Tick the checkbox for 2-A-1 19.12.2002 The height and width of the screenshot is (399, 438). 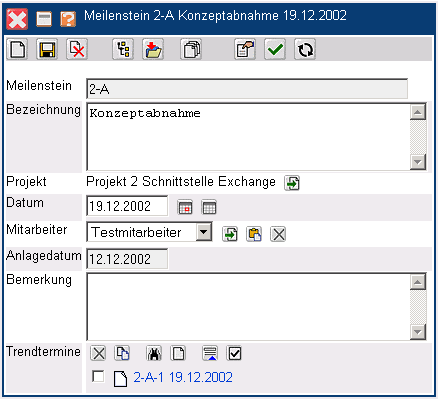98,377
